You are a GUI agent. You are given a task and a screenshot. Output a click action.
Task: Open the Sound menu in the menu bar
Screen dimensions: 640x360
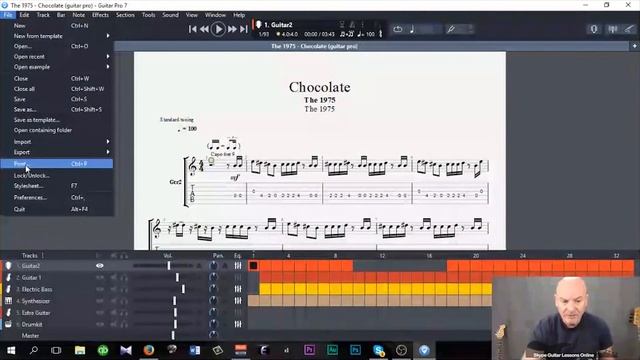pyautogui.click(x=170, y=15)
